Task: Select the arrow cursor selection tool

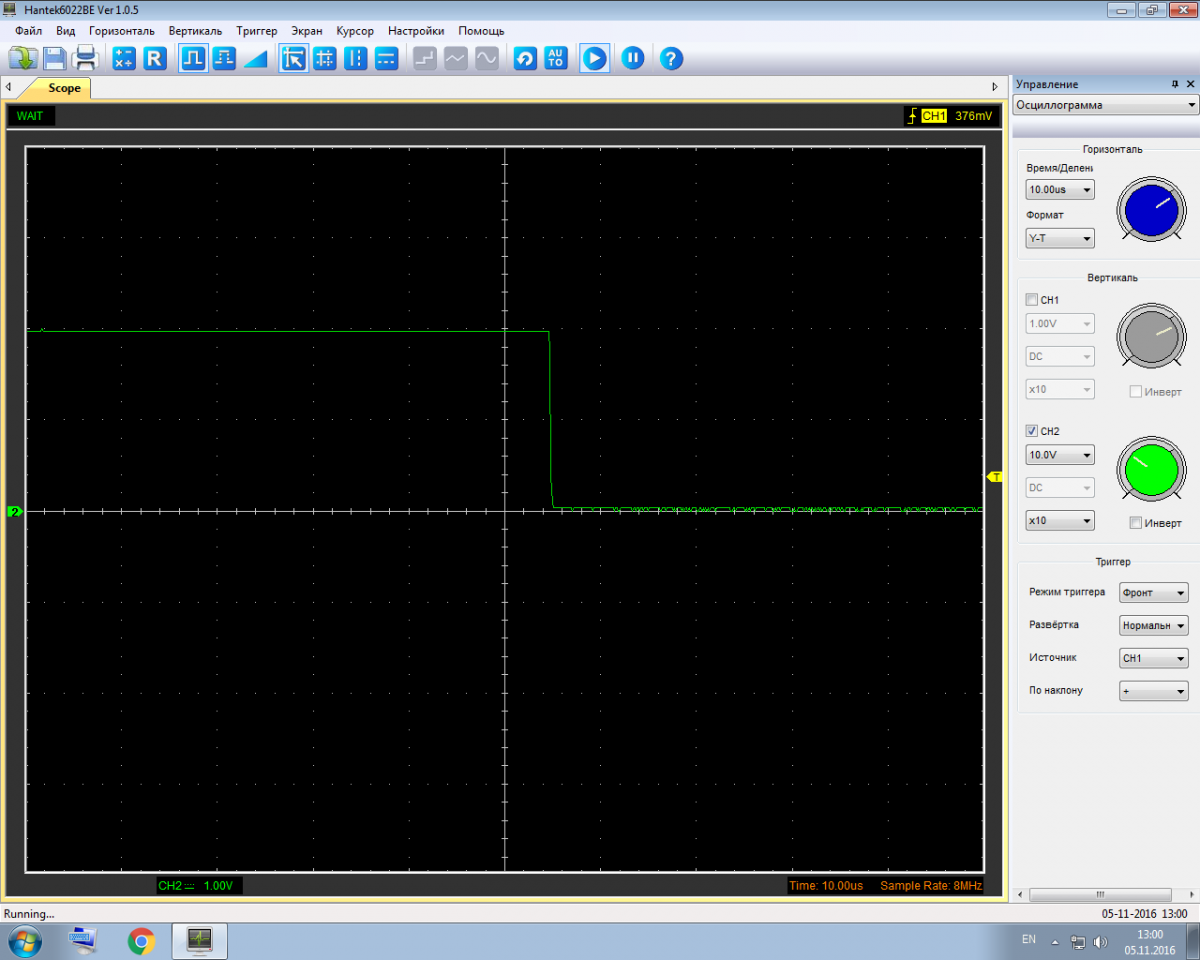Action: tap(293, 58)
